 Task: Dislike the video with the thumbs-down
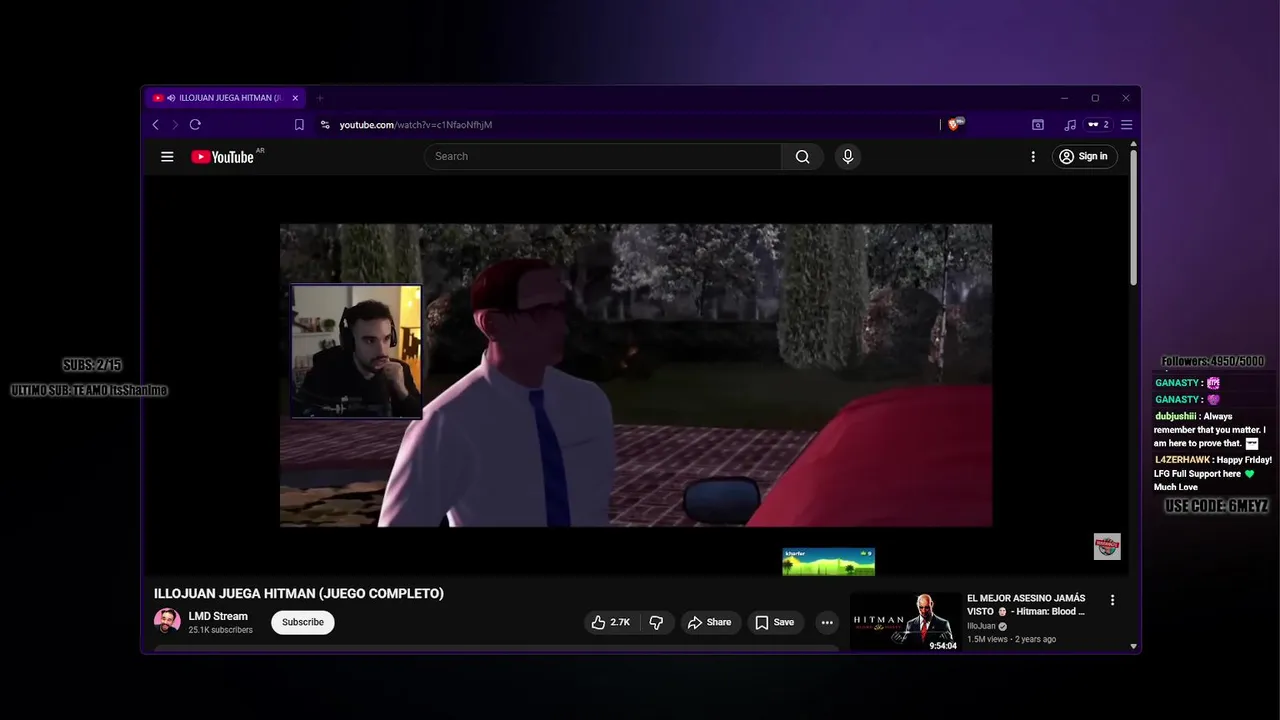656,622
